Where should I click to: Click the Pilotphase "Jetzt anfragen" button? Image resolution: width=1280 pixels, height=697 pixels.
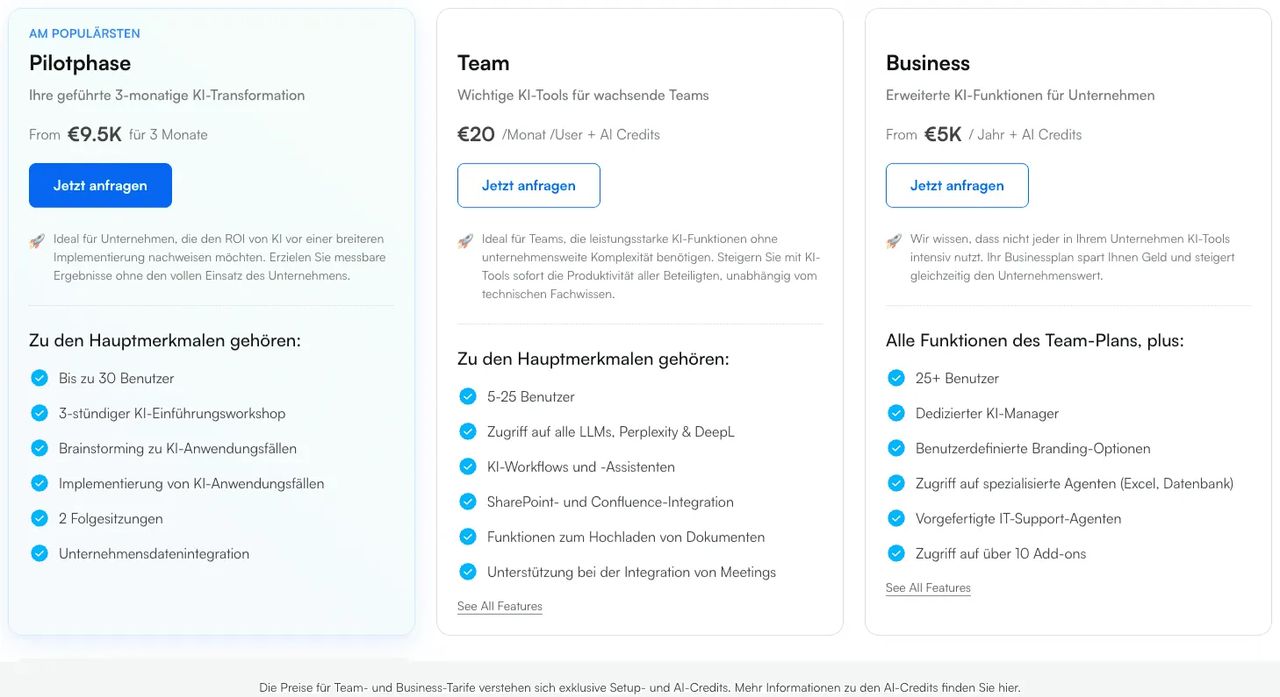pos(100,185)
